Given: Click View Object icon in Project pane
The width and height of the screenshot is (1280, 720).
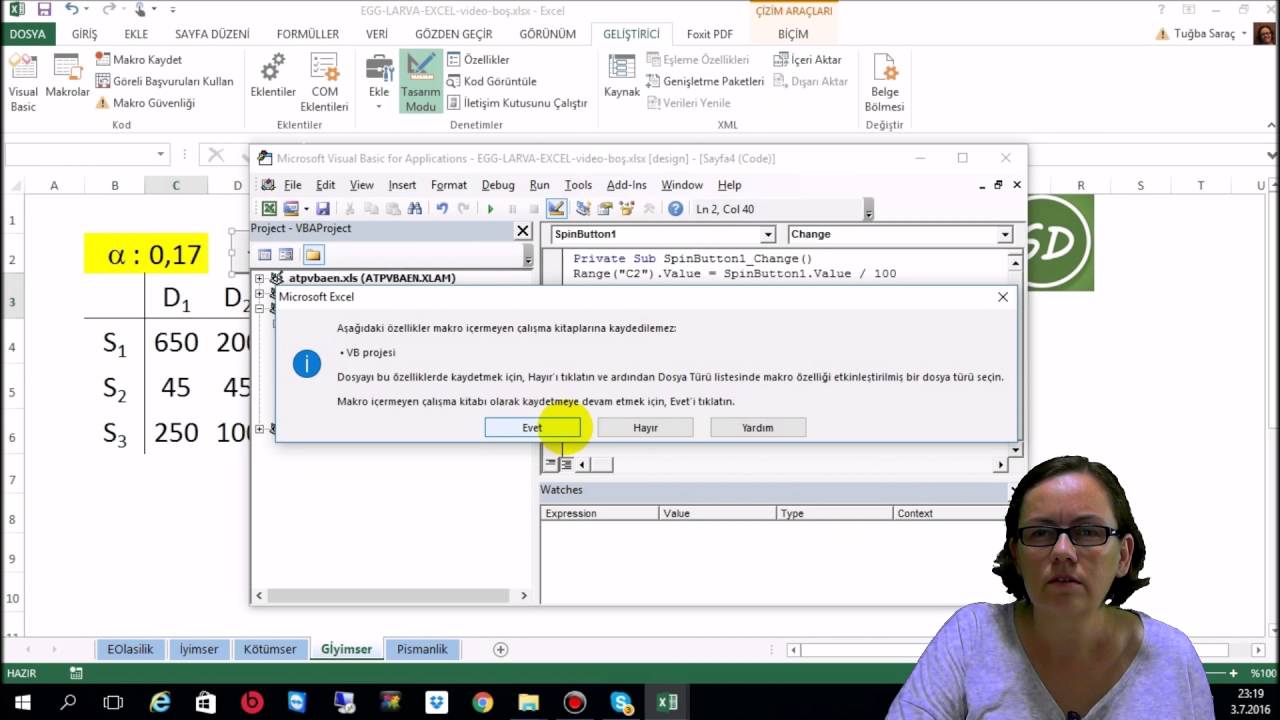Looking at the screenshot, I should (286, 255).
